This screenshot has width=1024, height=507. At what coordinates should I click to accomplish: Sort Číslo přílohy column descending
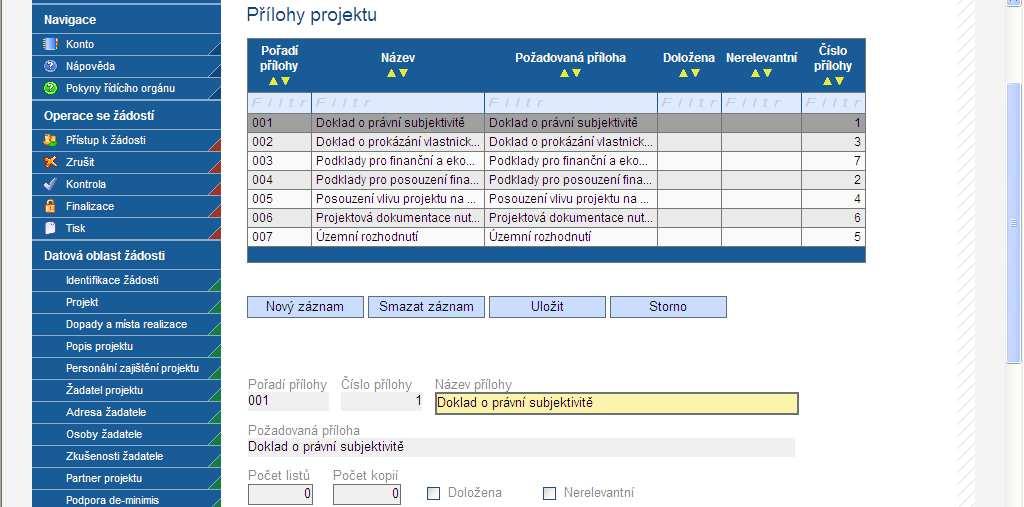coord(839,81)
